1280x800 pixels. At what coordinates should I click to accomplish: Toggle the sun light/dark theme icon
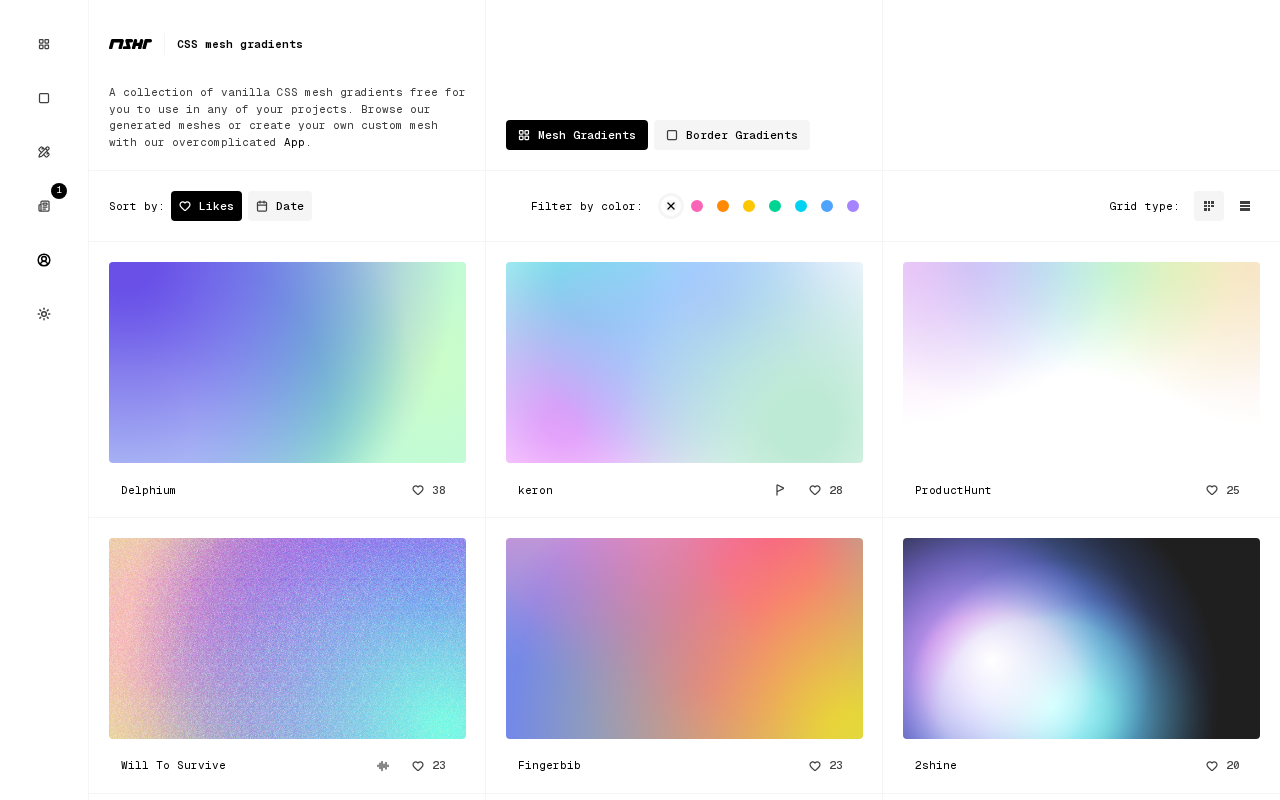pos(44,314)
